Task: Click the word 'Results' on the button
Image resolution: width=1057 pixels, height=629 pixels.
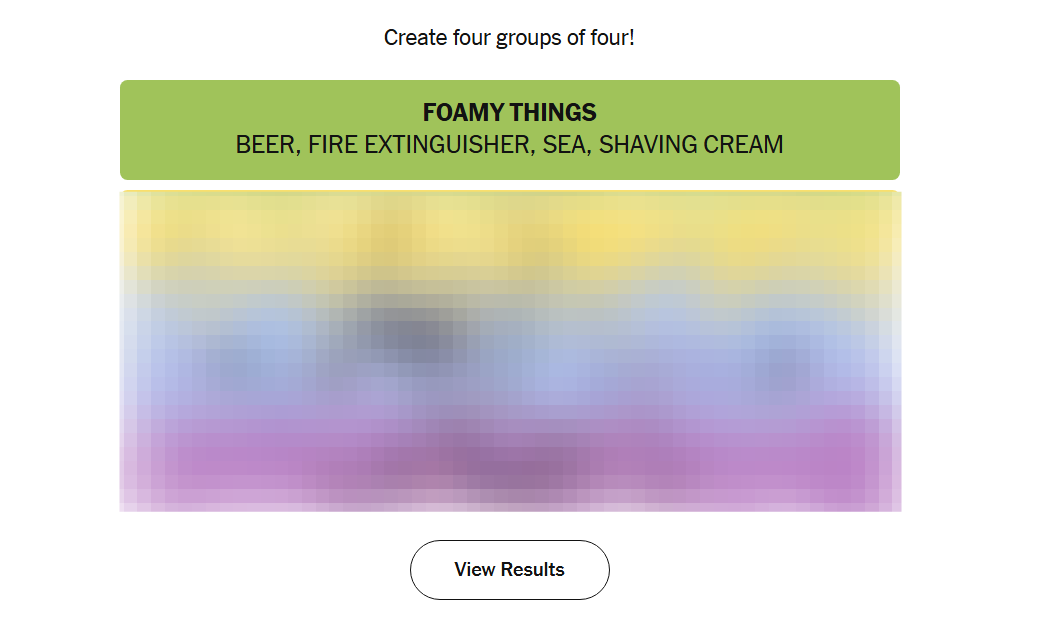Action: point(532,570)
